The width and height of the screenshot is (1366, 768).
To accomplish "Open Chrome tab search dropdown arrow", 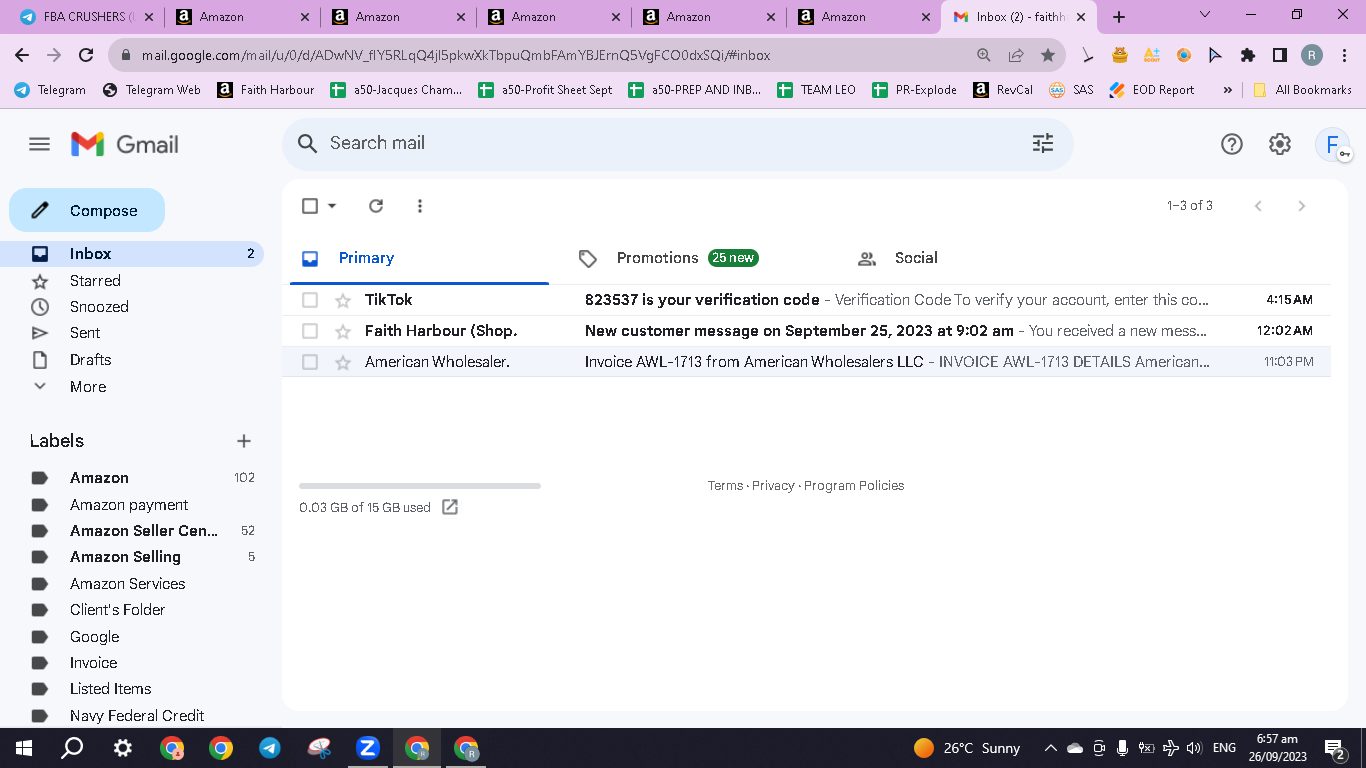I will point(1204,15).
